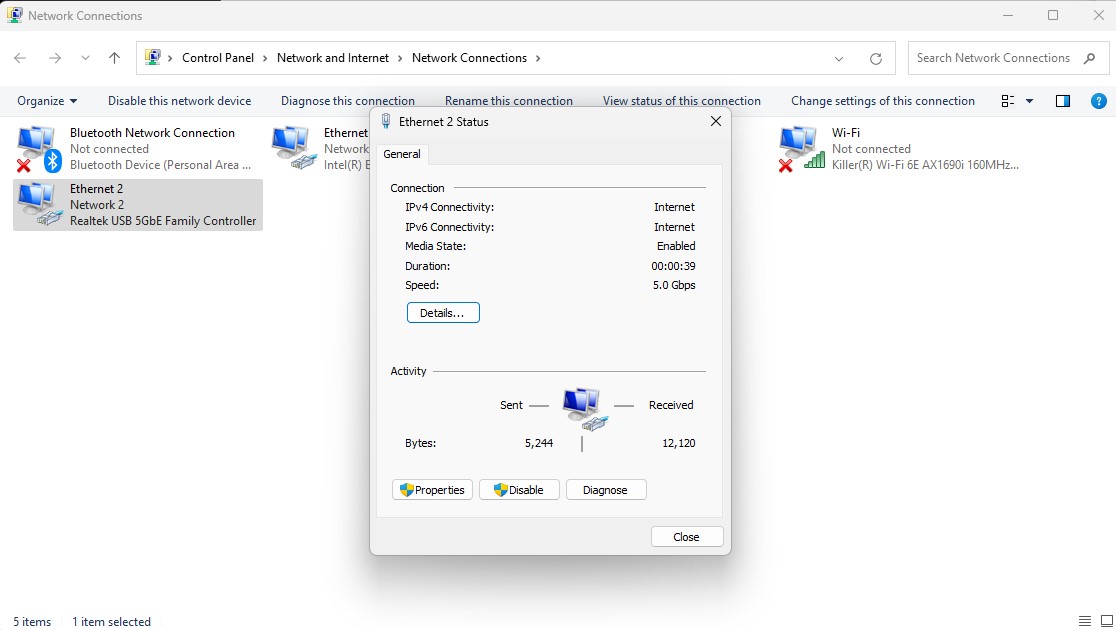Choose Rename this connection

tap(509, 101)
